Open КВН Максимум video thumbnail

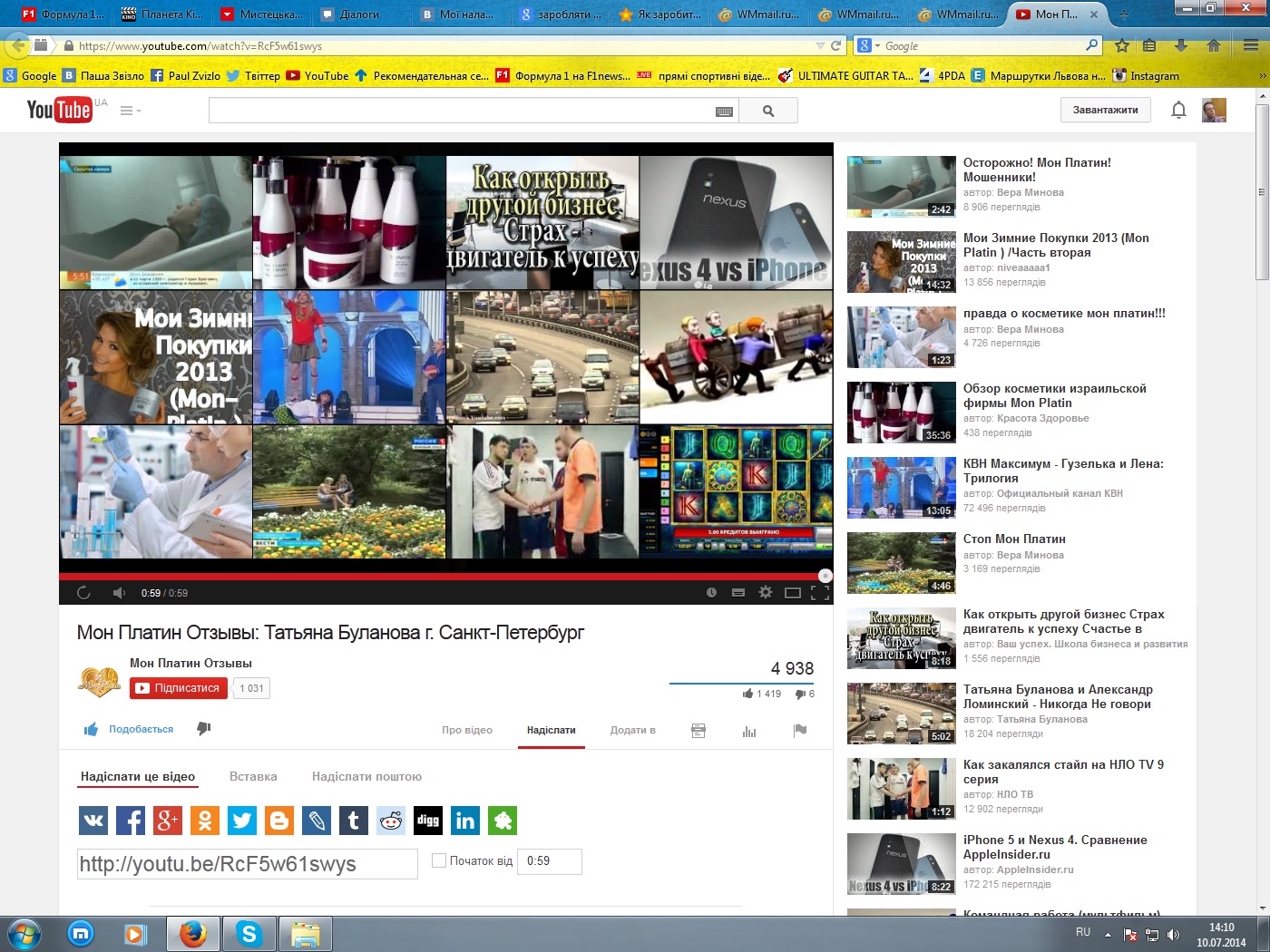pyautogui.click(x=902, y=488)
